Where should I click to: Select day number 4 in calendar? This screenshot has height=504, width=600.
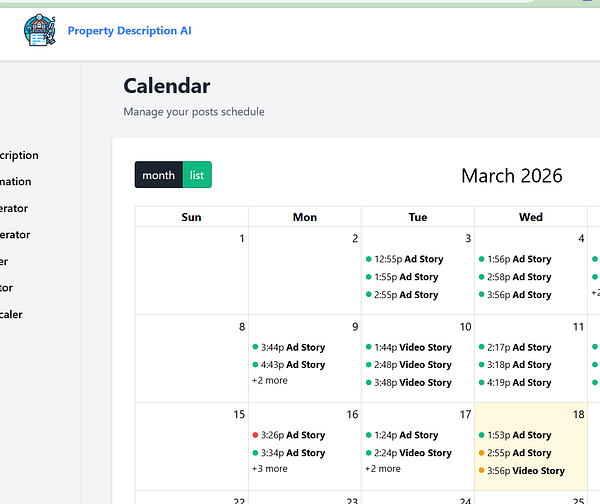tap(581, 238)
